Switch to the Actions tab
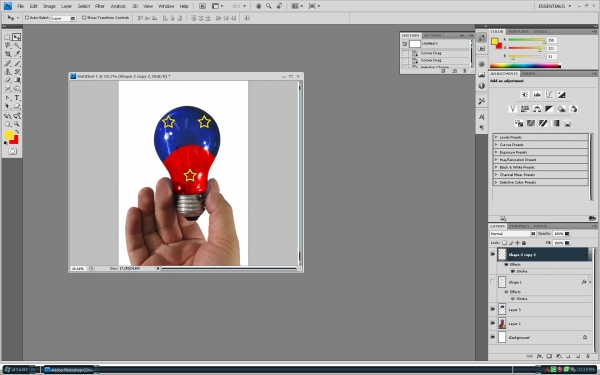 click(x=432, y=35)
